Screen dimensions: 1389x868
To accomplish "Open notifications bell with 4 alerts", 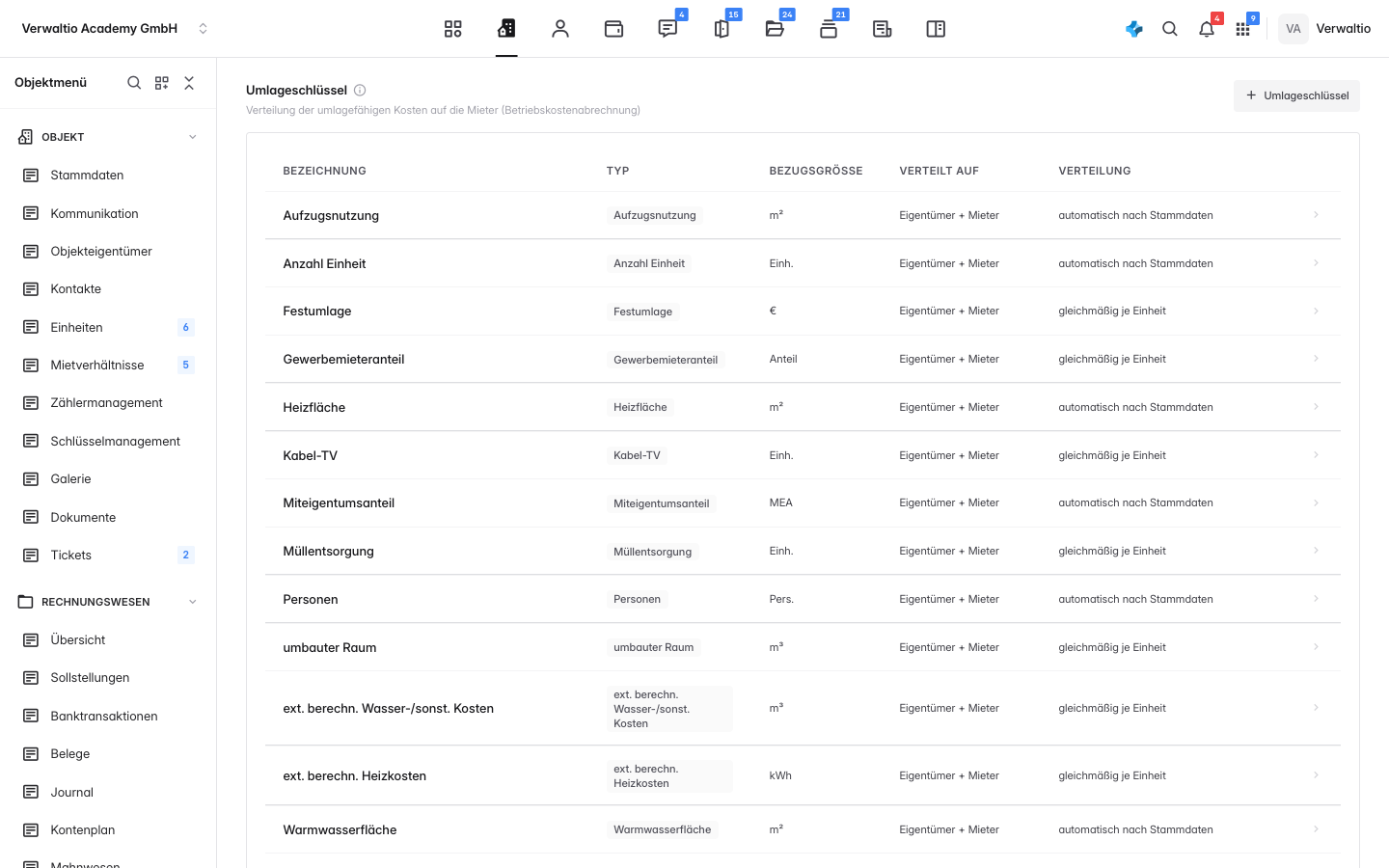I will pos(1207,29).
